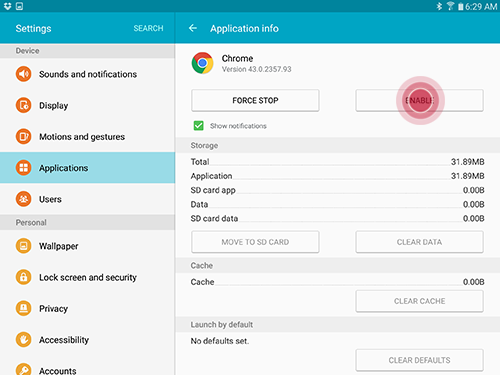Screen dimensions: 500x375
Task: Tap the battery icon in status bar
Action: coord(461,6)
